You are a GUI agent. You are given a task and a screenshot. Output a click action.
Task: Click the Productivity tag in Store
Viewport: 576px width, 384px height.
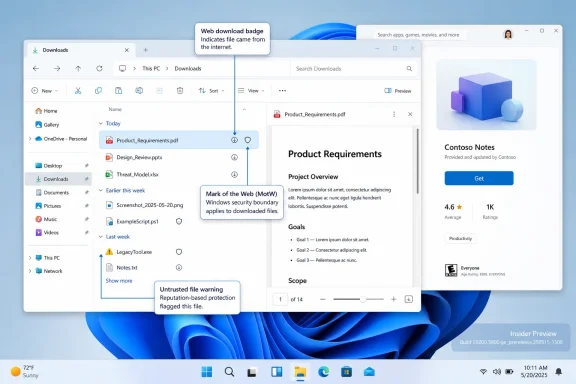click(460, 238)
